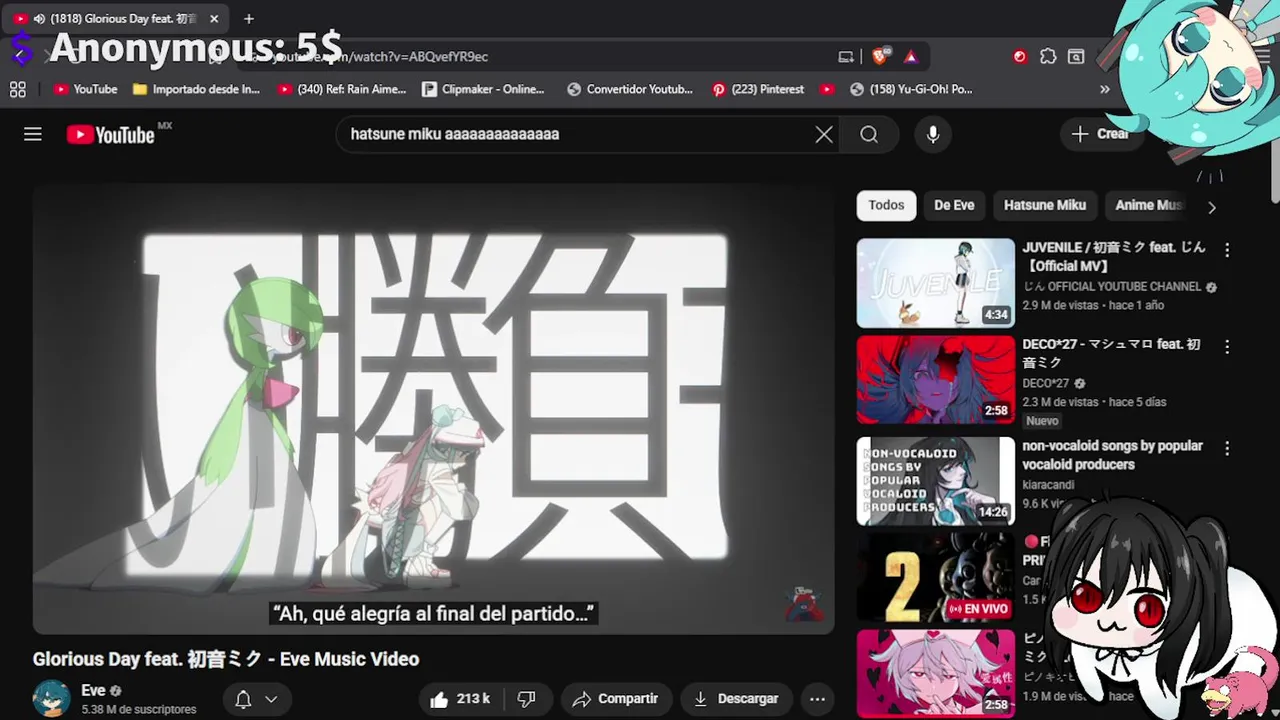Open the notification bell dropdown for Eve

(256, 699)
